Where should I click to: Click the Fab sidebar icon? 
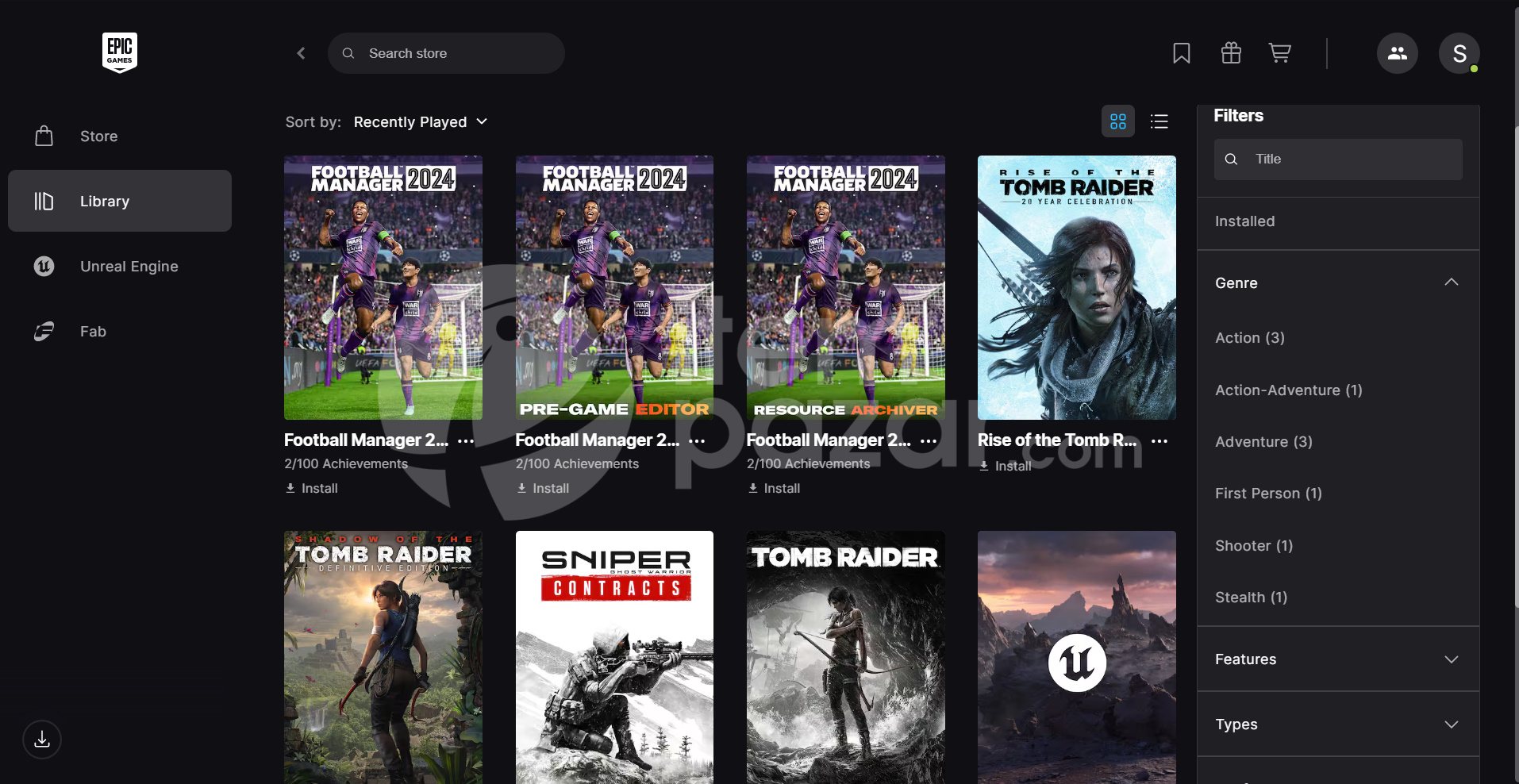tap(44, 331)
